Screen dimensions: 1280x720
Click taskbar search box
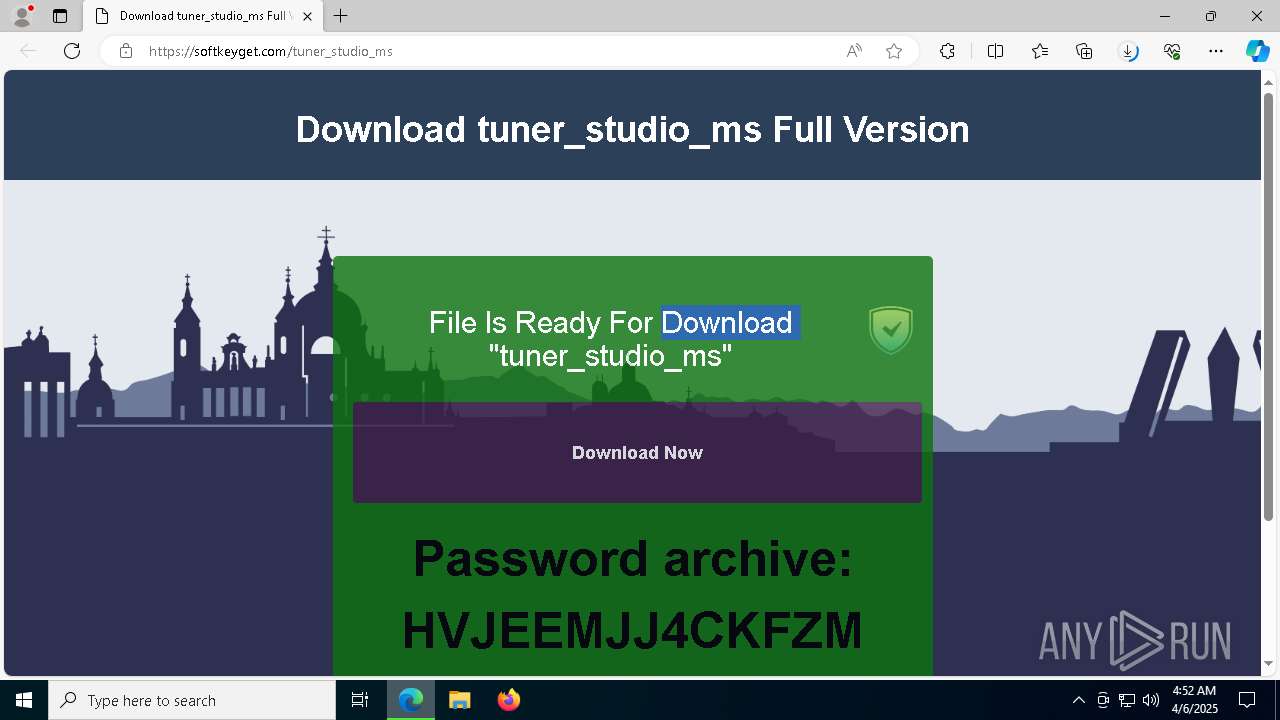(x=192, y=700)
